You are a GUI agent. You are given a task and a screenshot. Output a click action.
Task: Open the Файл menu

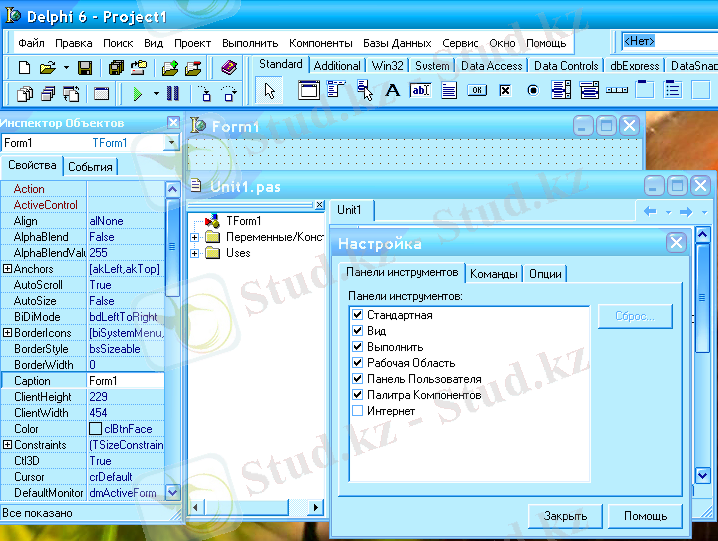coord(31,44)
